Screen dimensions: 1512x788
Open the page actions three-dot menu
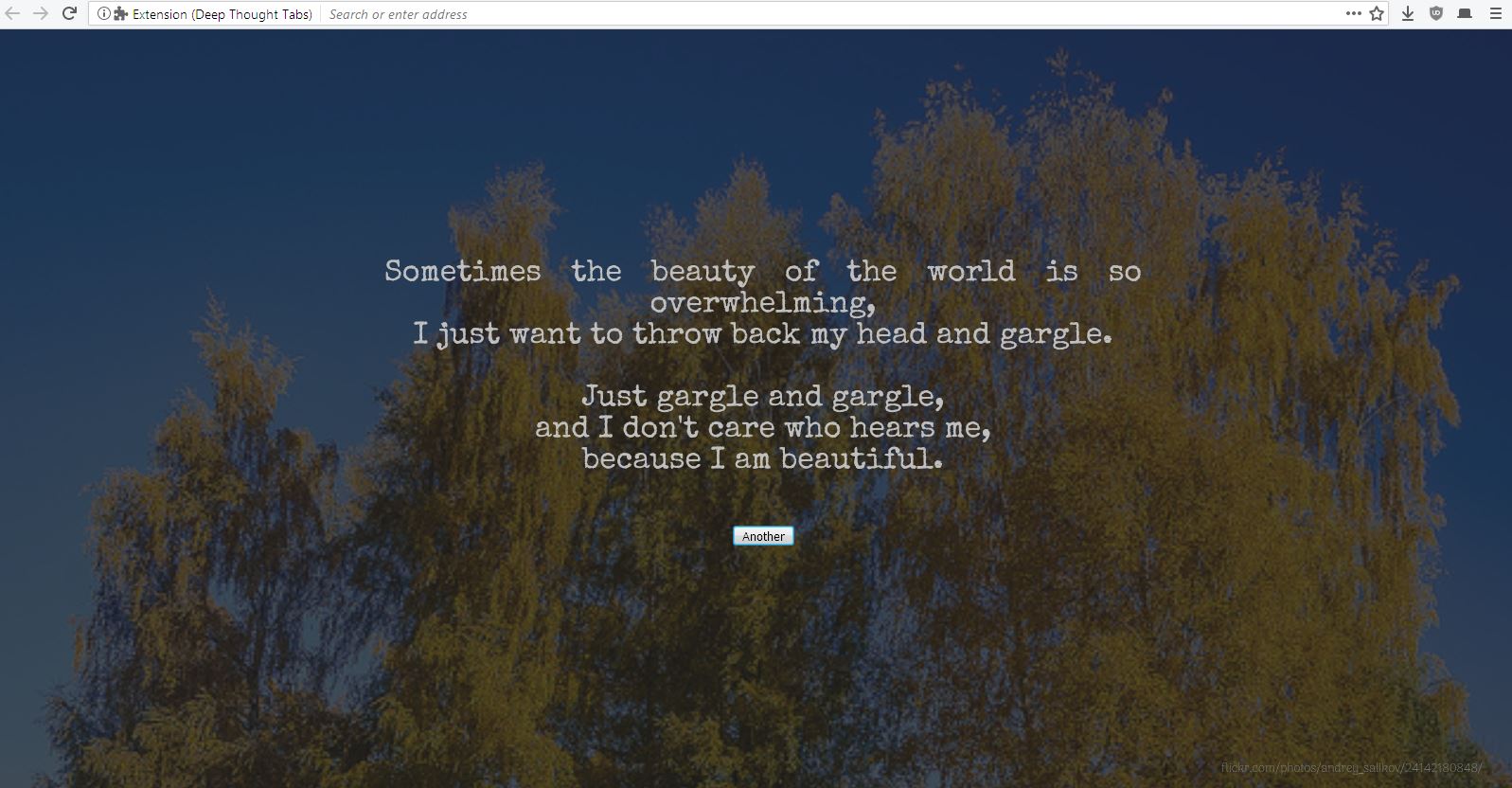pyautogui.click(x=1353, y=13)
